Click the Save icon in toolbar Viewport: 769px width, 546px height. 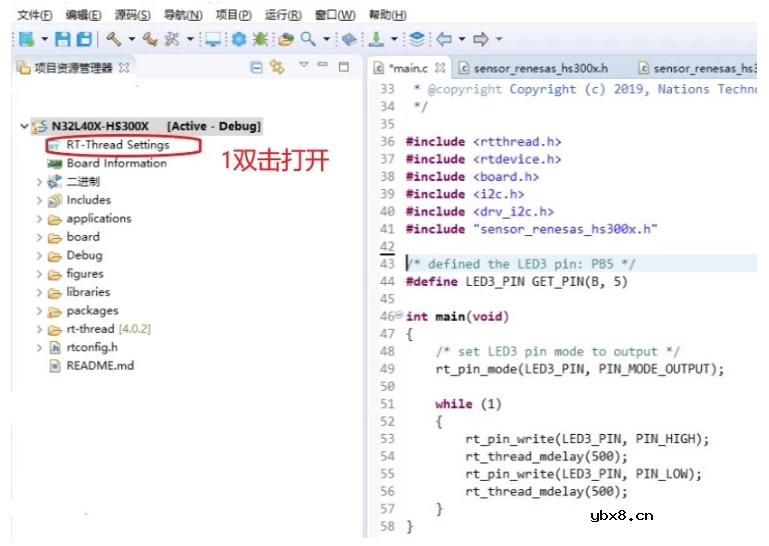(x=62, y=39)
